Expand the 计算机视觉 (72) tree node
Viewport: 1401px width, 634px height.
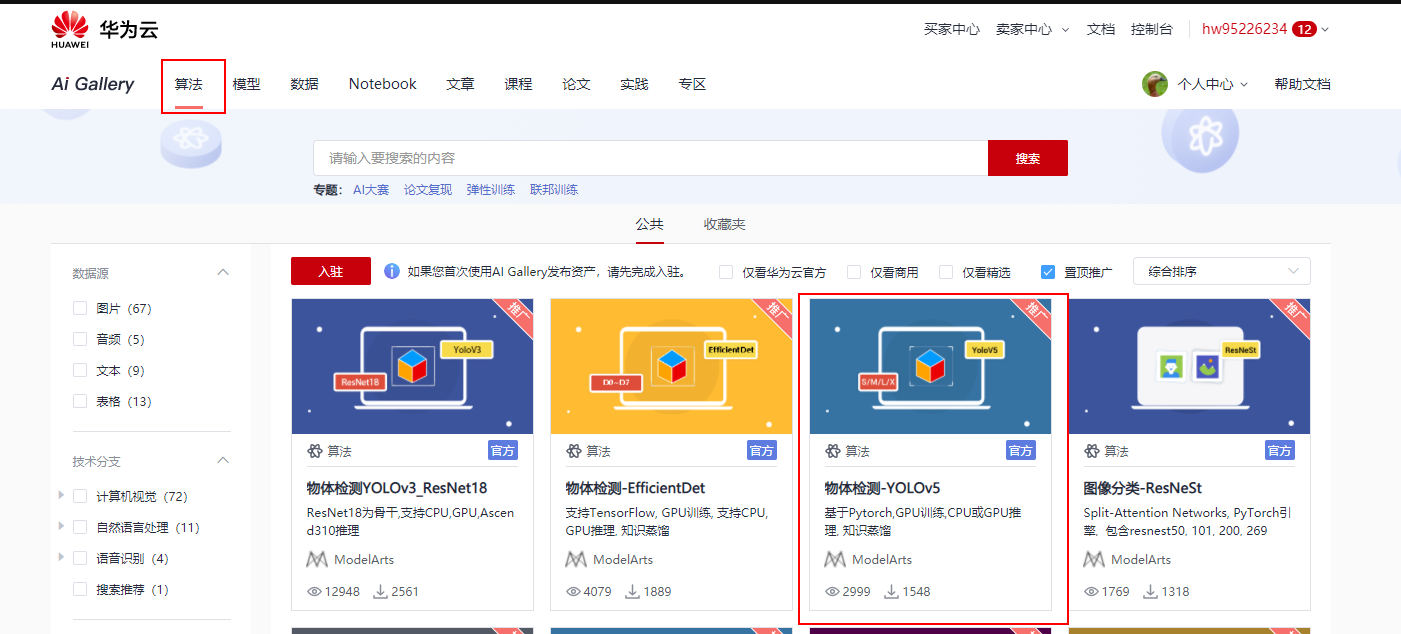coord(62,496)
